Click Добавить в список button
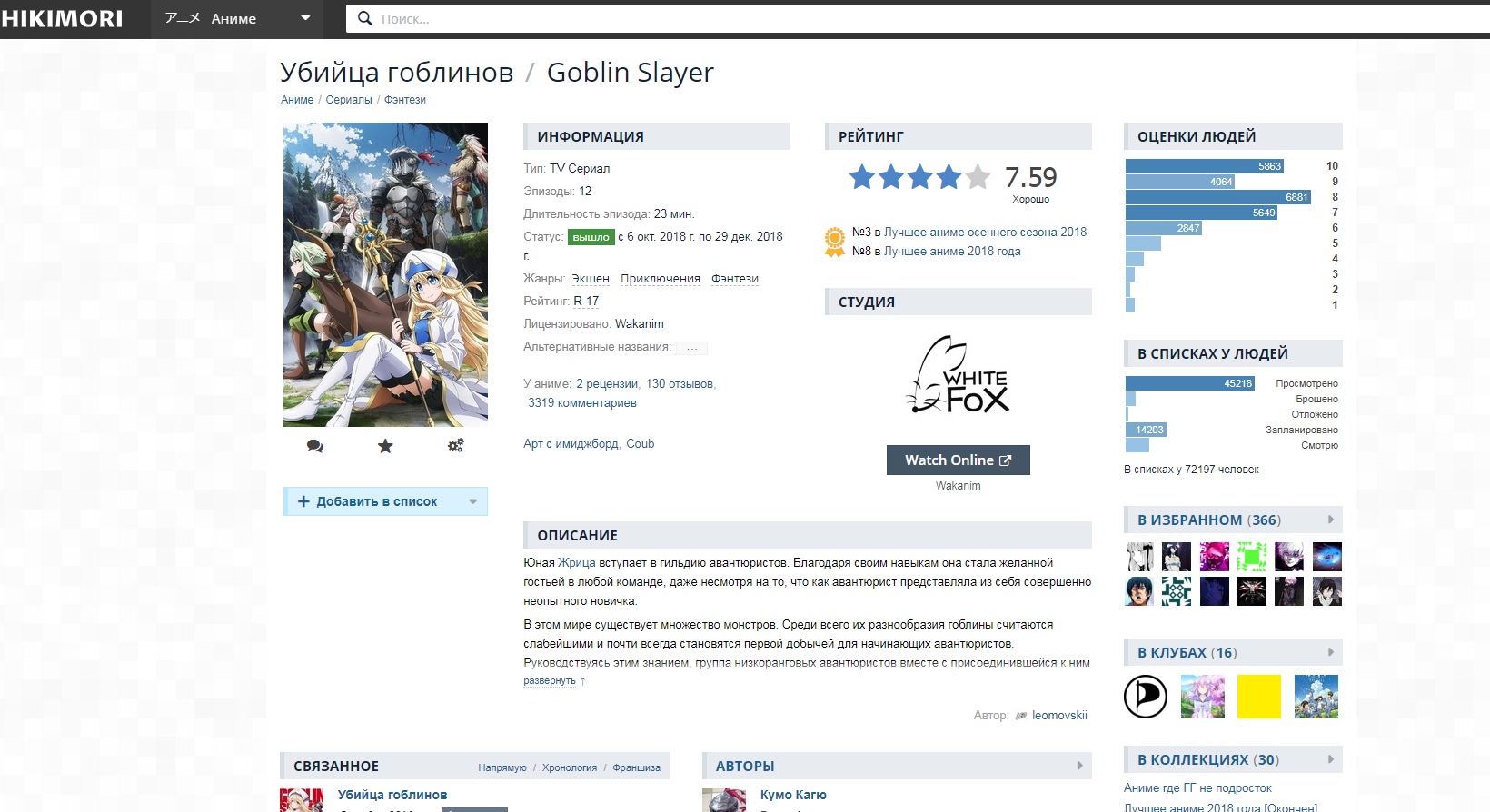The width and height of the screenshot is (1490, 812). [385, 501]
